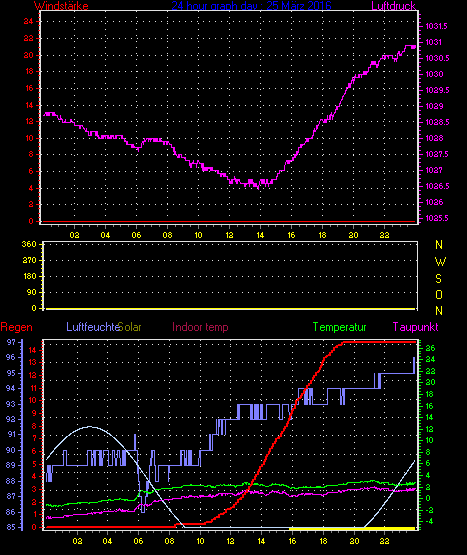Click the 26 temperature axis value

[x=430, y=348]
